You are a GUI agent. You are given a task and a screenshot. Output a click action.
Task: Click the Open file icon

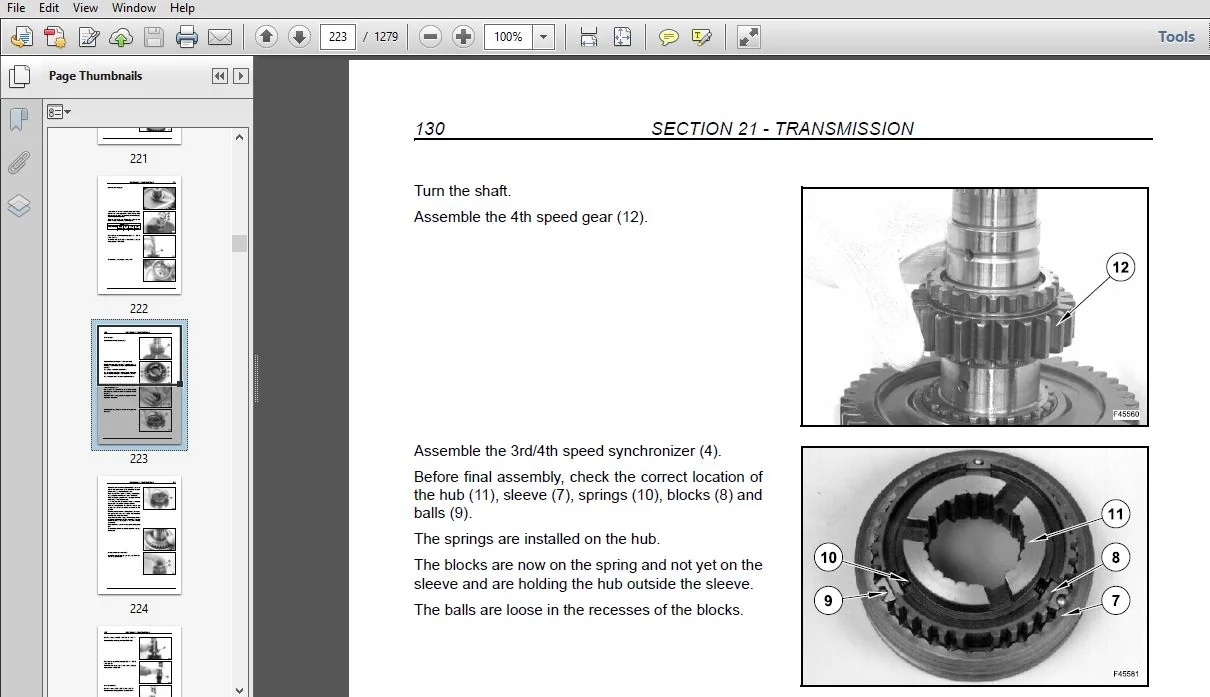[21, 38]
